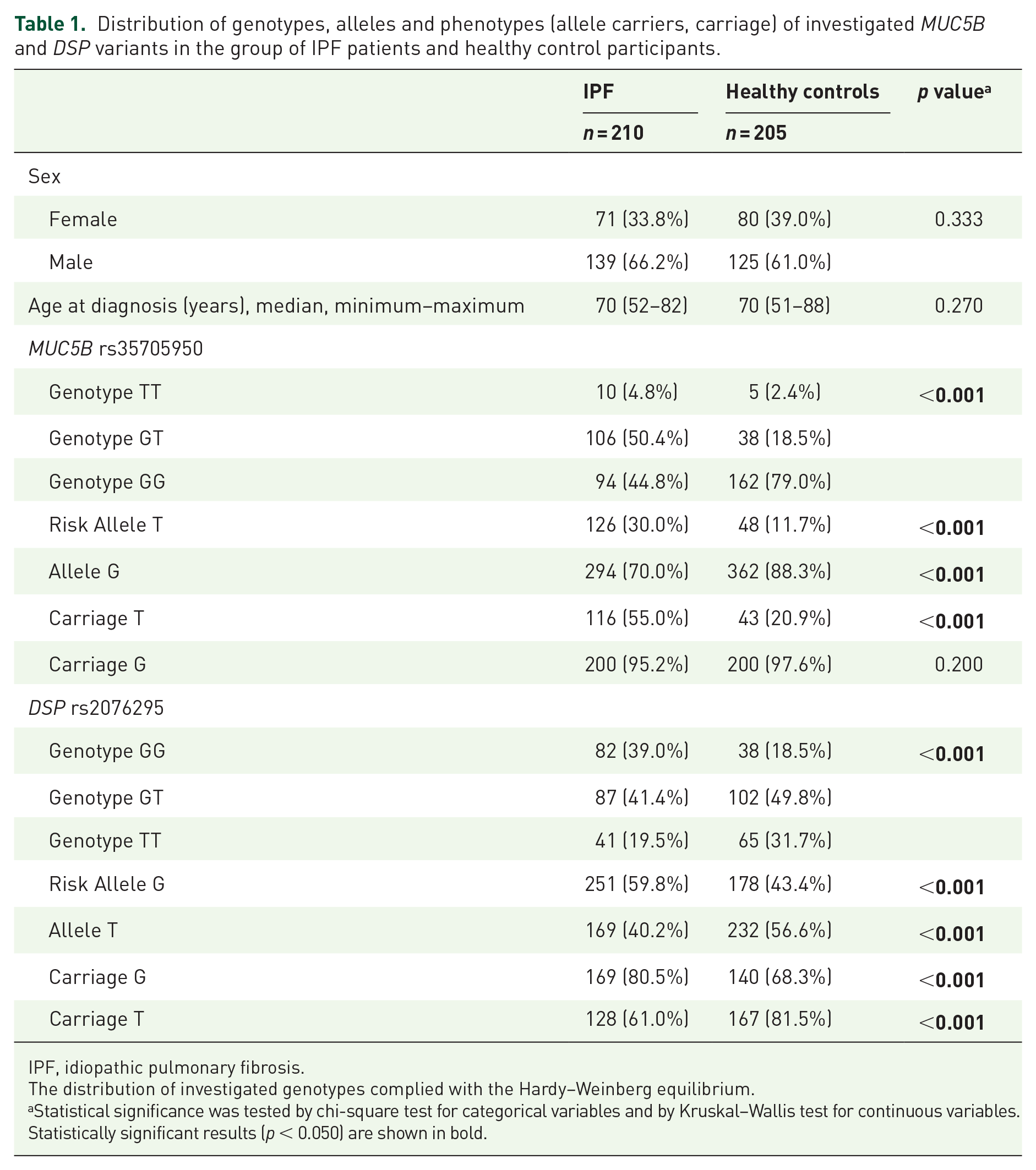Click the 0.200 p value for Carriage G

click(x=959, y=665)
